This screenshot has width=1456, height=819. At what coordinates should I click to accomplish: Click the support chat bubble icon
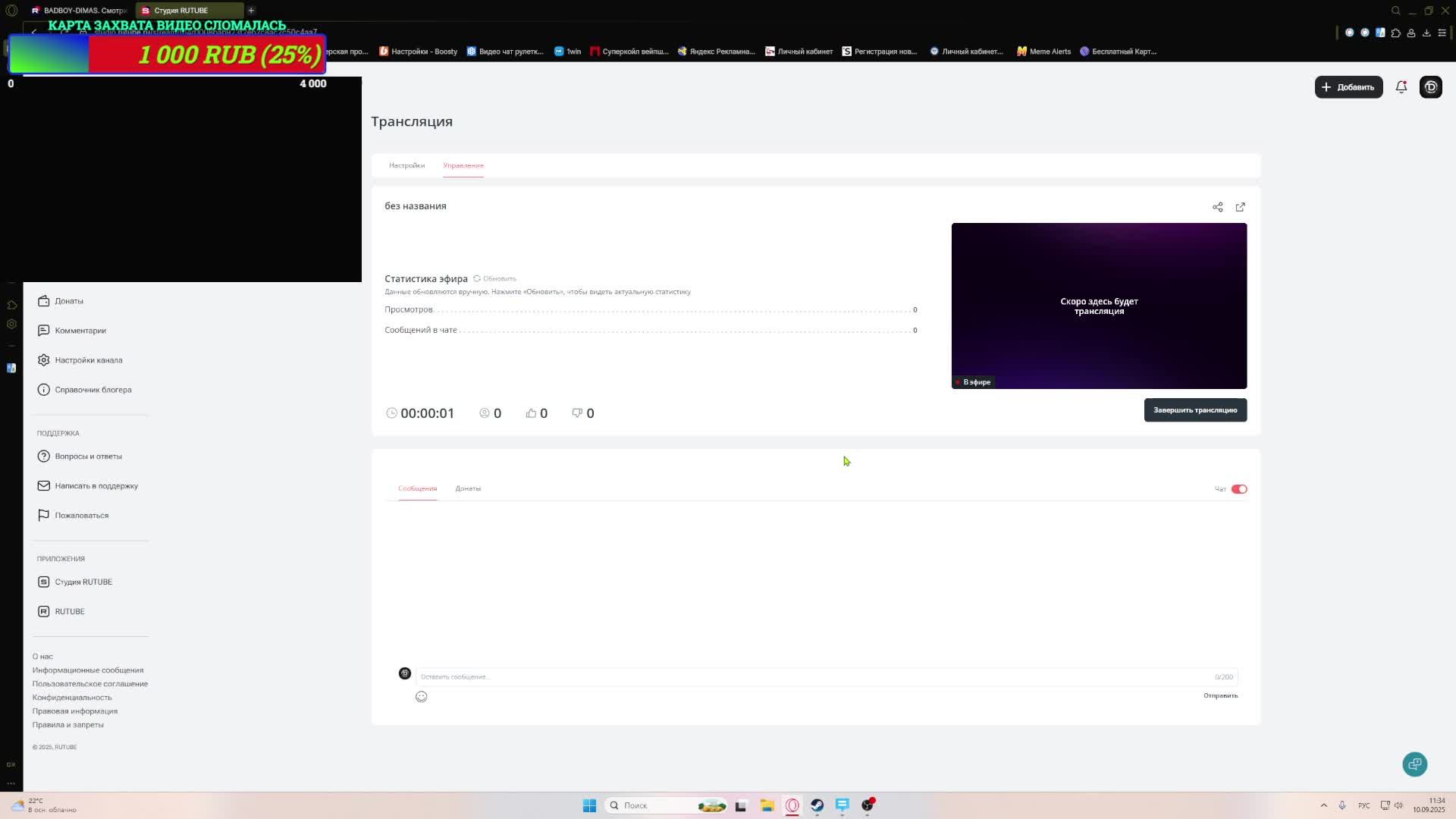click(1414, 764)
